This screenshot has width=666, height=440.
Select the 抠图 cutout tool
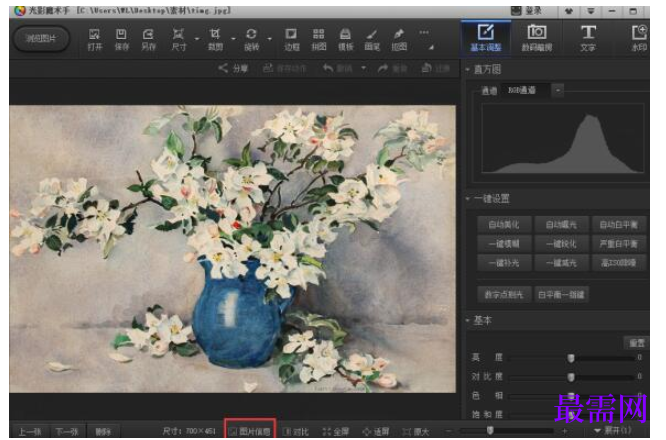pyautogui.click(x=399, y=40)
